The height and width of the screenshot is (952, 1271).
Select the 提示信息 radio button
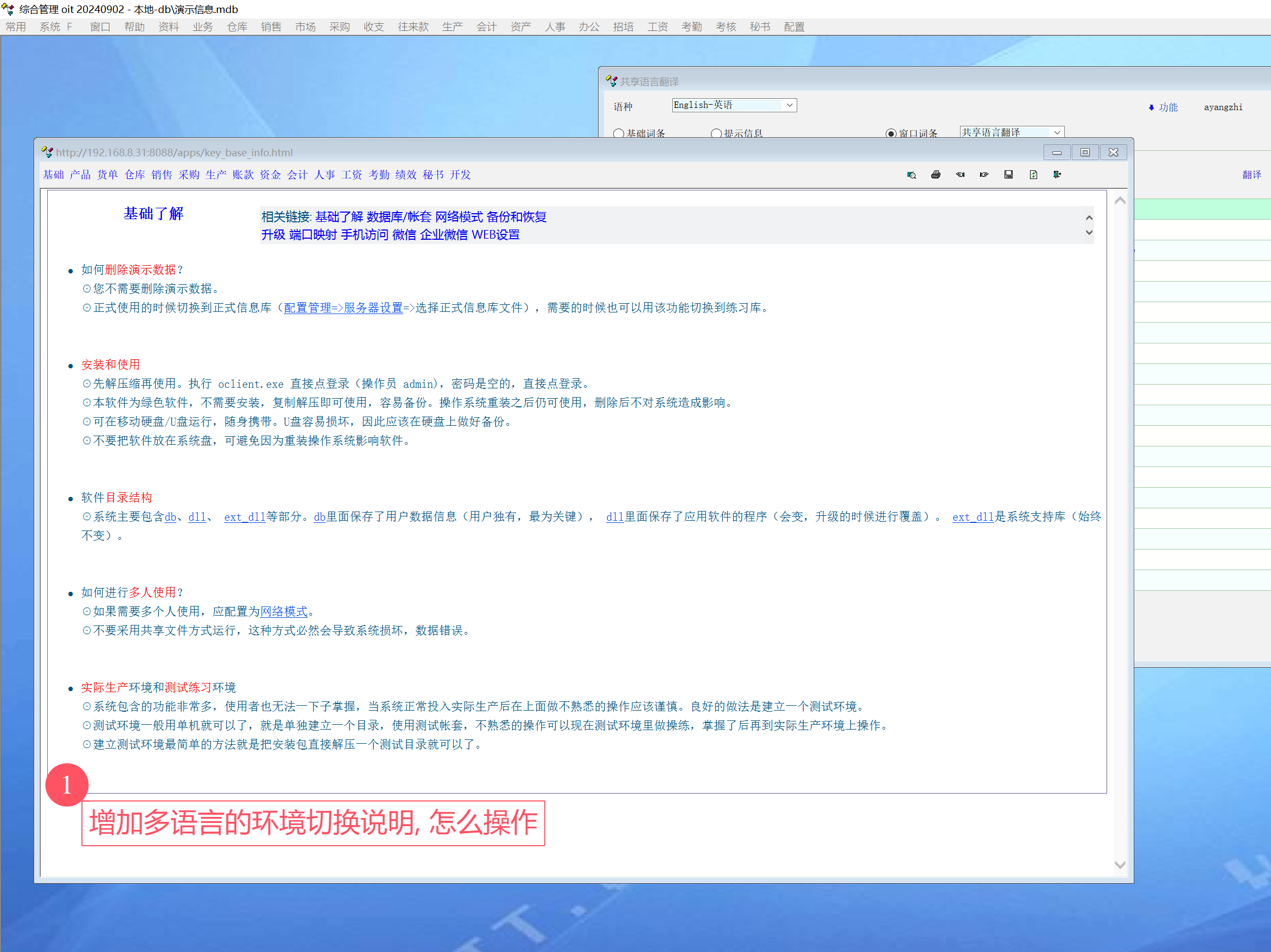coord(716,133)
